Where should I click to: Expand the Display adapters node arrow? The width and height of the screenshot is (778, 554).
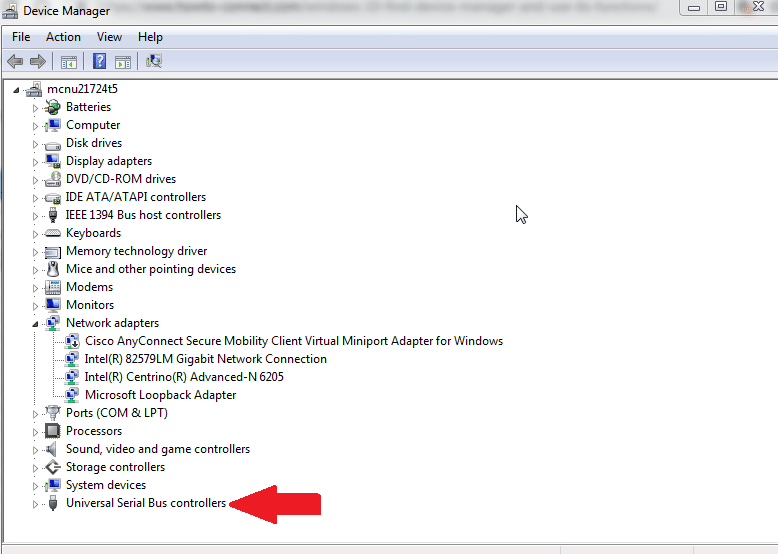pyautogui.click(x=35, y=162)
